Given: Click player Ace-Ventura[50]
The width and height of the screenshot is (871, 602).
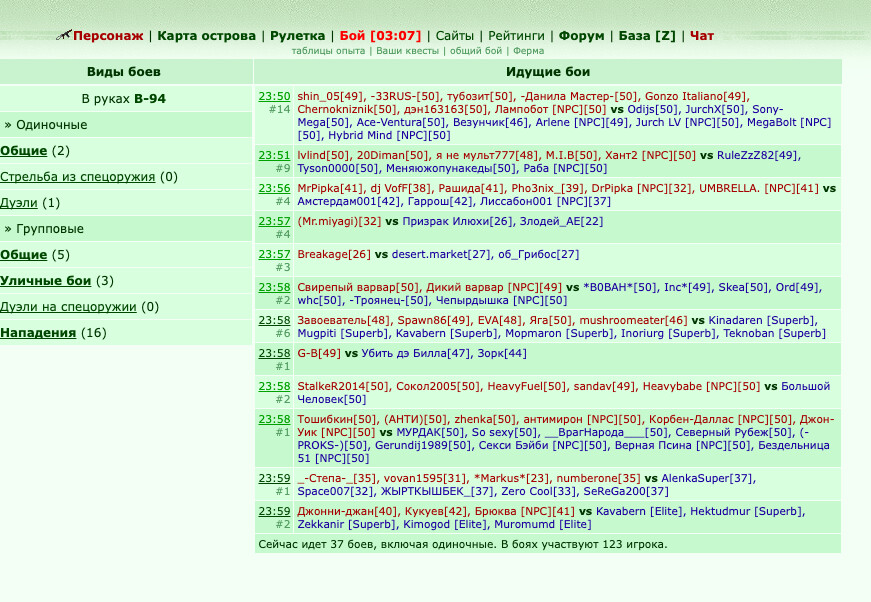Looking at the screenshot, I should pyautogui.click(x=401, y=122).
